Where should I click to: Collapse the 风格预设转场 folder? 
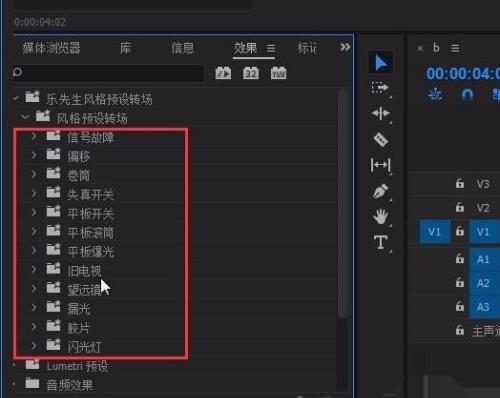point(24,117)
